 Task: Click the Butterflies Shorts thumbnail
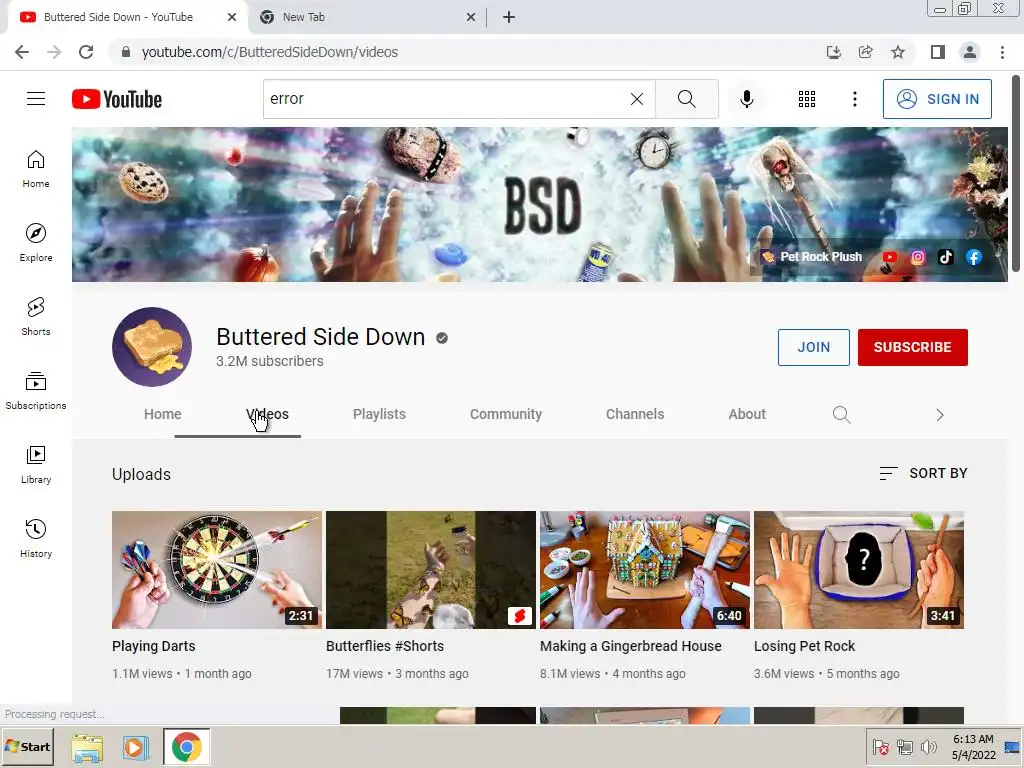click(x=430, y=569)
